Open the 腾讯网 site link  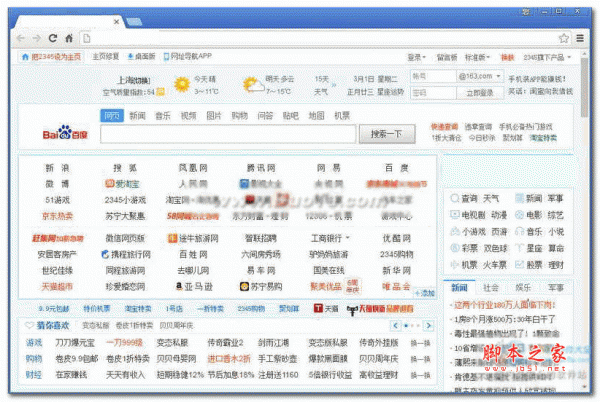point(261,168)
